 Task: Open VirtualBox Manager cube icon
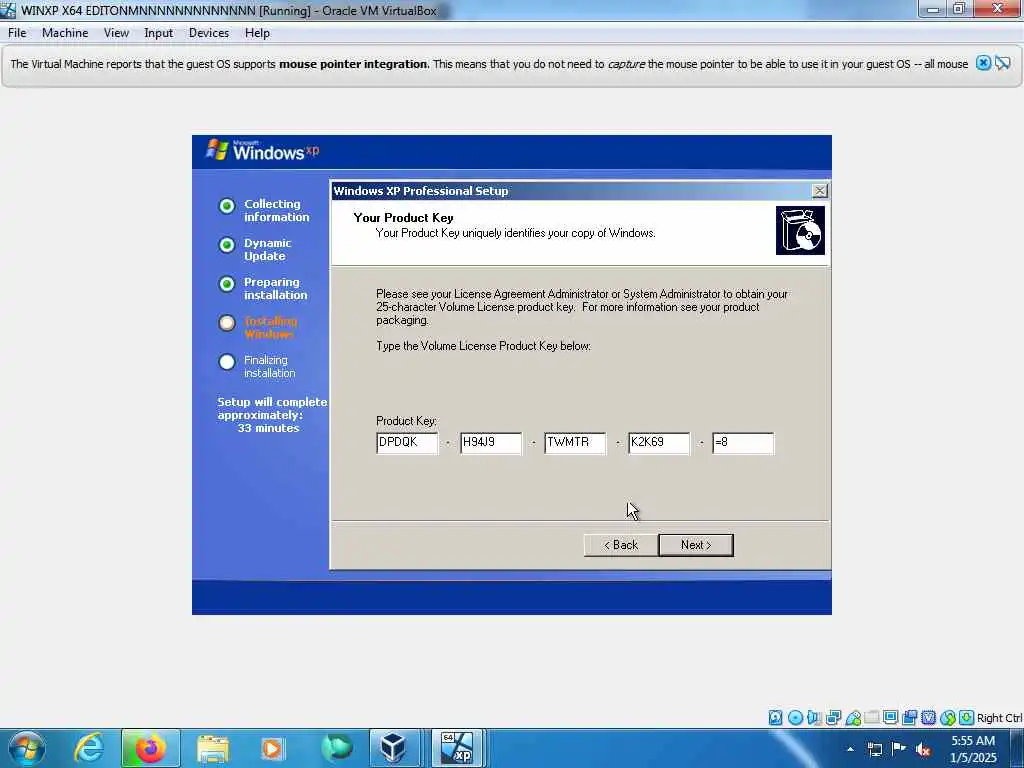click(394, 748)
